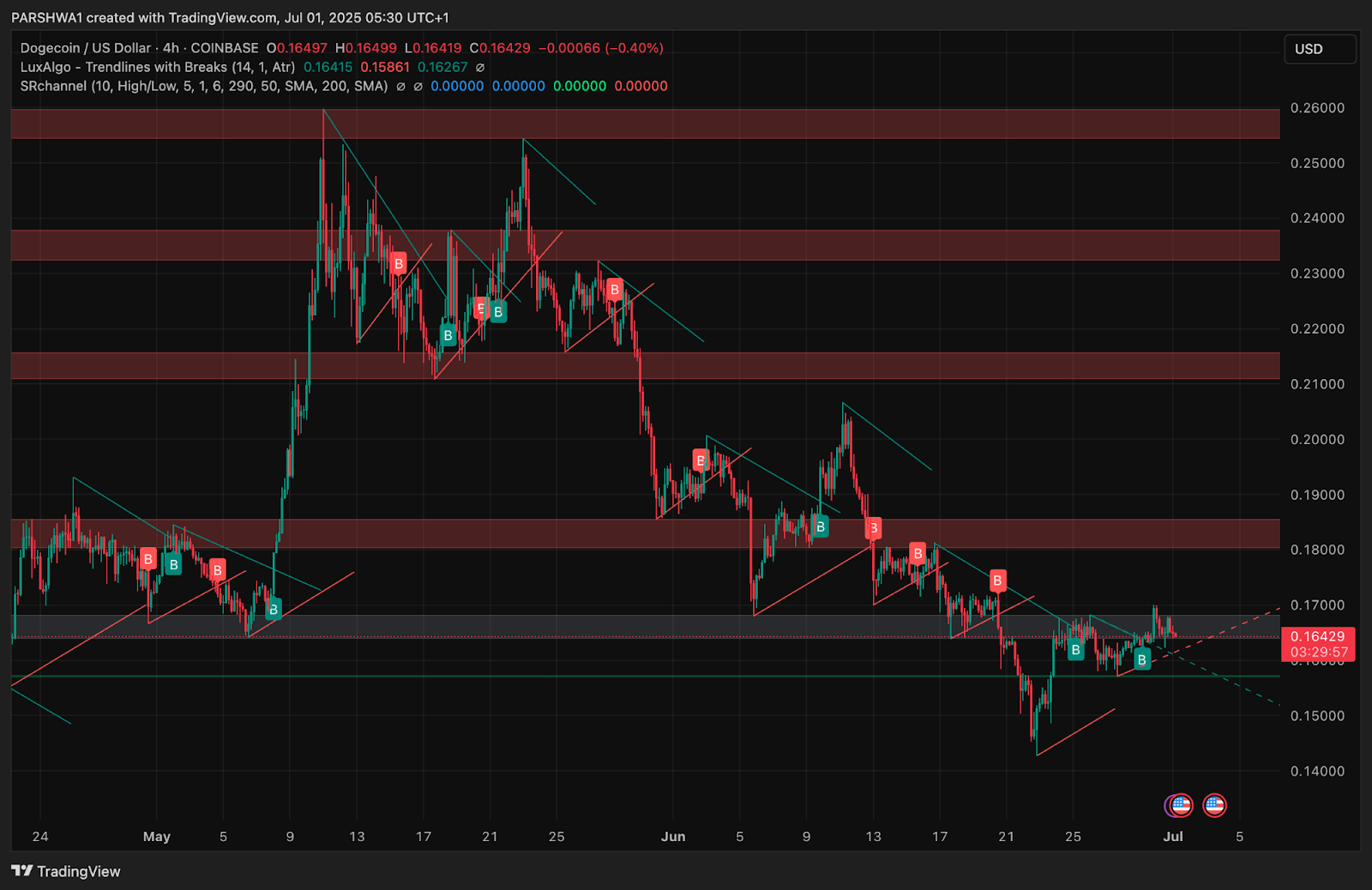Select the LuxAlgo Trendlines with Breaks indicator legend
The image size is (1372, 890).
click(x=158, y=67)
